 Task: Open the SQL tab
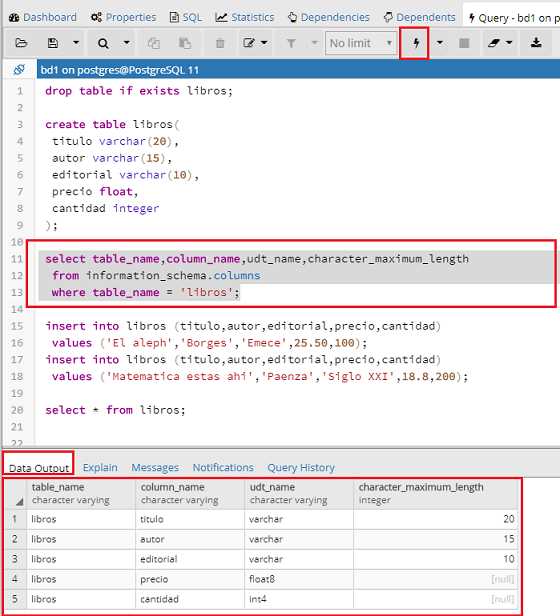point(185,17)
